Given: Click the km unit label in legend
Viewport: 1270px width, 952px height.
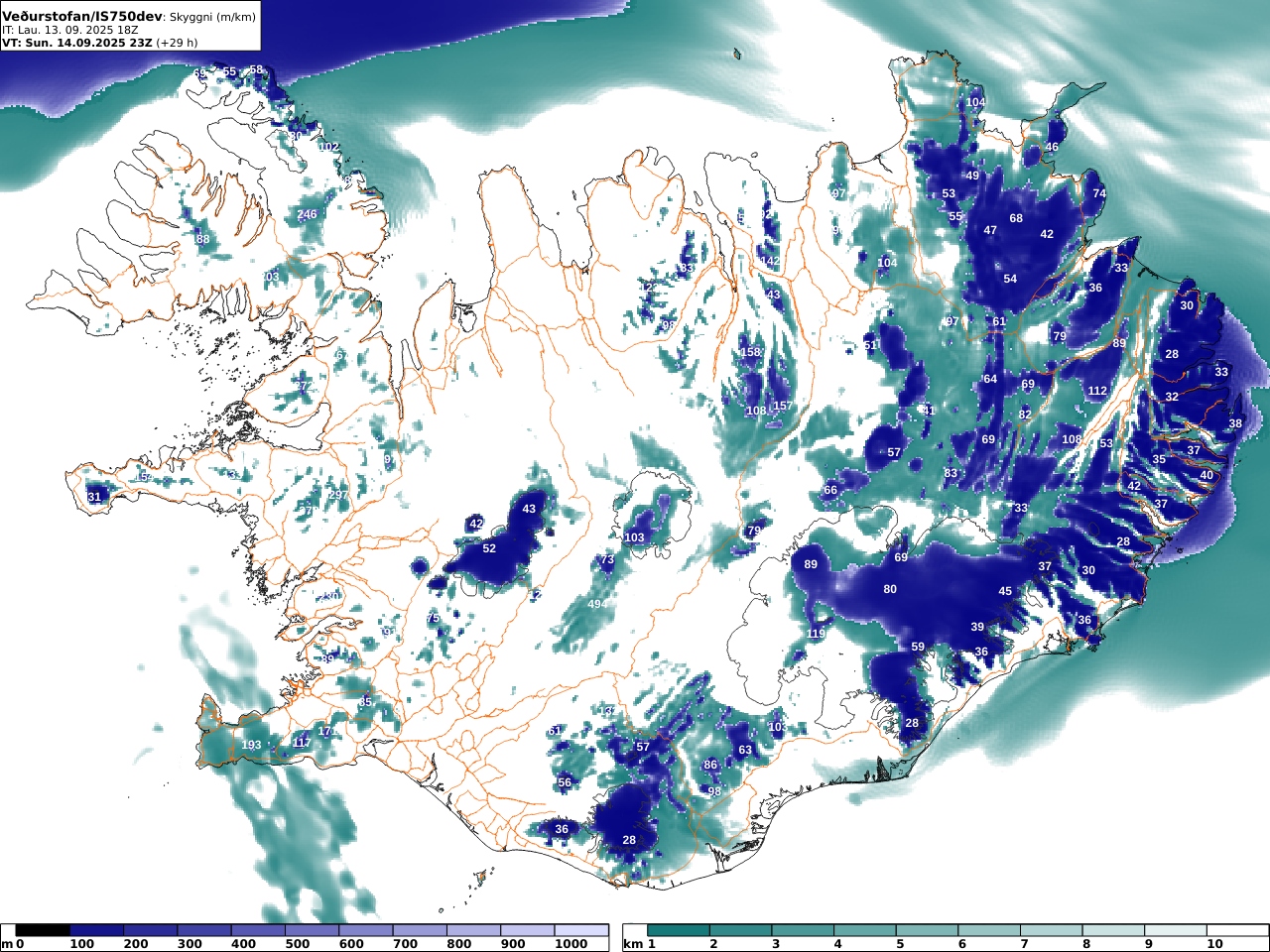Looking at the screenshot, I should coord(632,944).
